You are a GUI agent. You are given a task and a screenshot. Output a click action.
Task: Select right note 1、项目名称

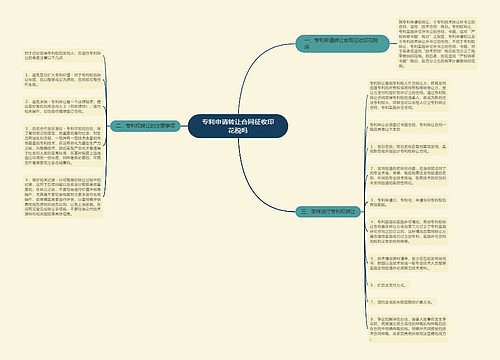pyautogui.click(x=408, y=149)
